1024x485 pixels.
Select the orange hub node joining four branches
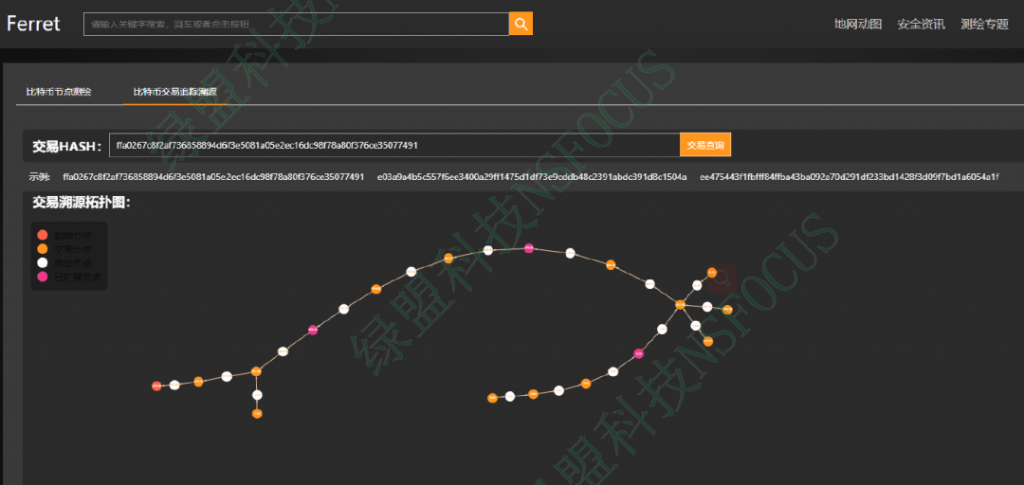[680, 304]
